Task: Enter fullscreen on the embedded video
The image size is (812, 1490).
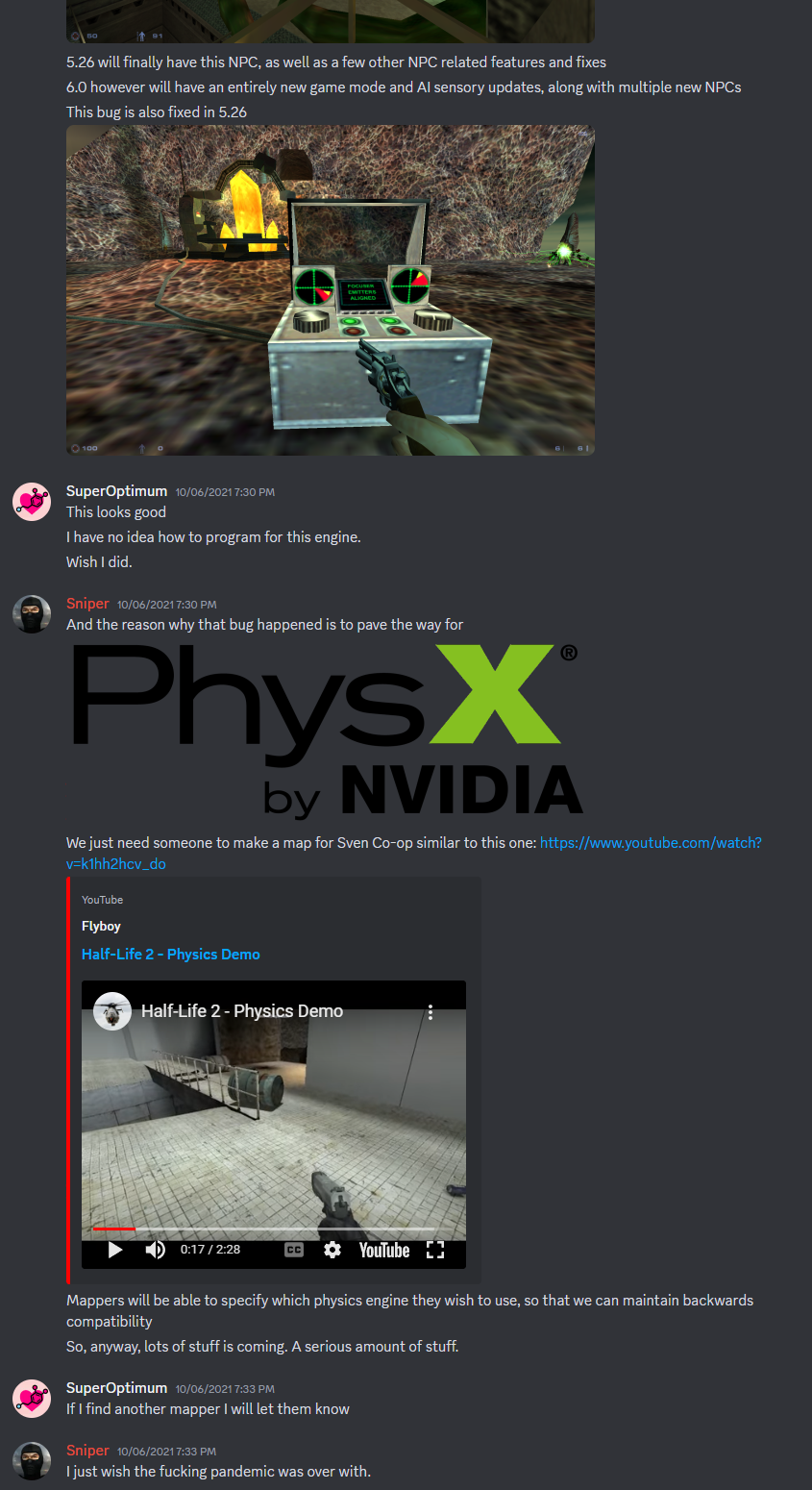Action: pos(435,1250)
